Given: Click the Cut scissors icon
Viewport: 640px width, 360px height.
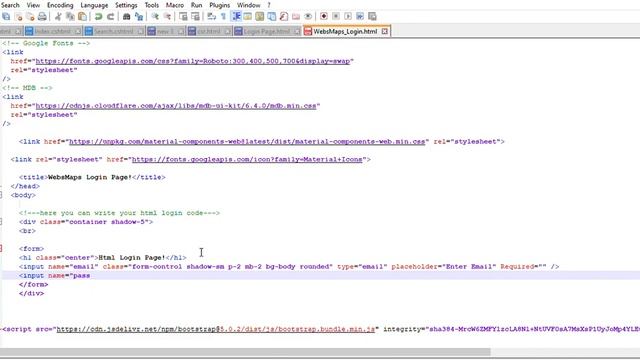Looking at the screenshot, I should (58, 16).
